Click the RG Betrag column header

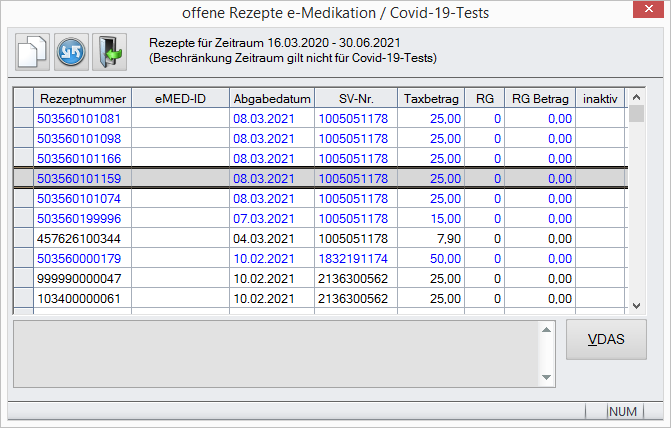pos(540,98)
